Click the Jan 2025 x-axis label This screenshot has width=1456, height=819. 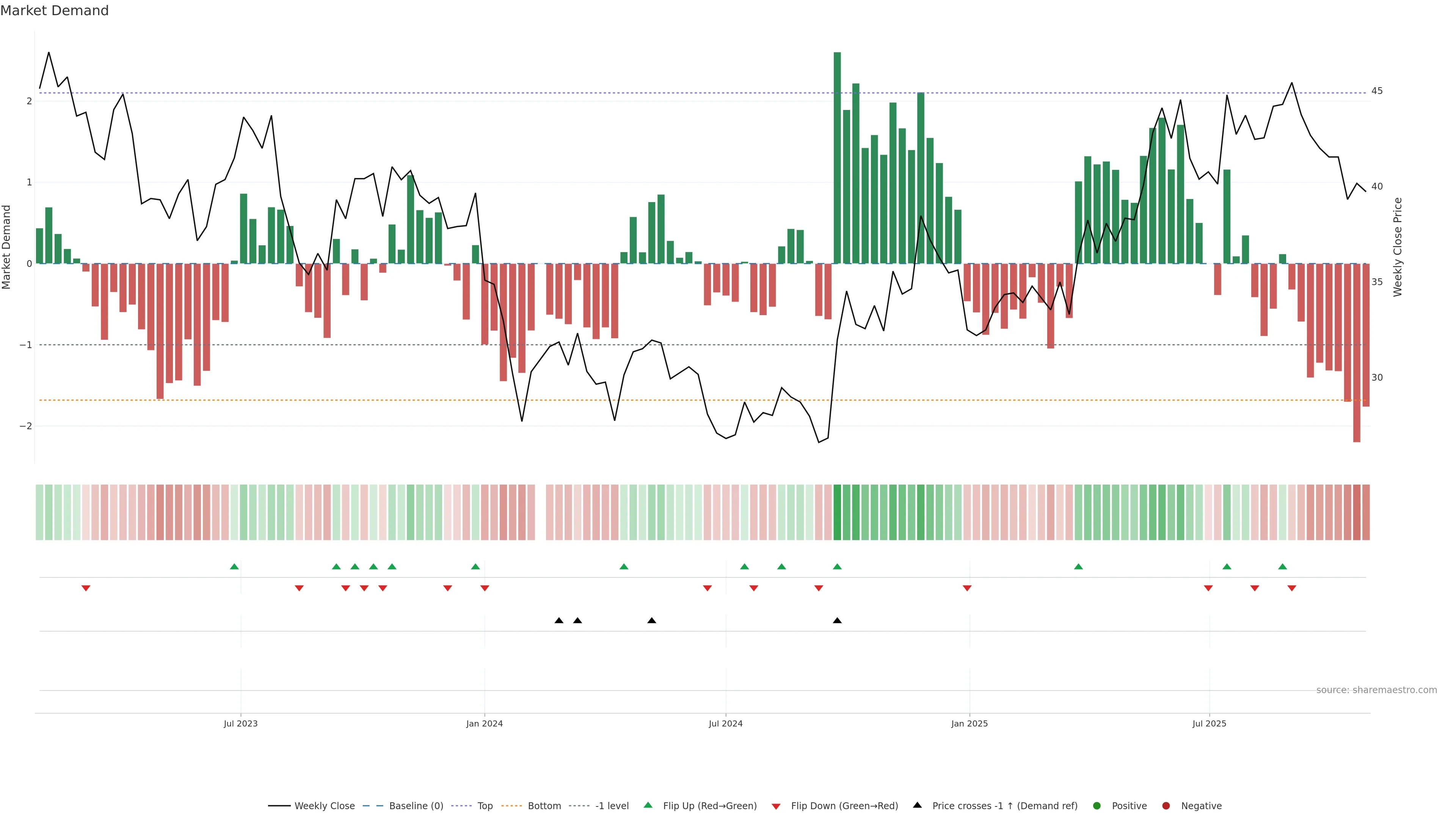[970, 723]
